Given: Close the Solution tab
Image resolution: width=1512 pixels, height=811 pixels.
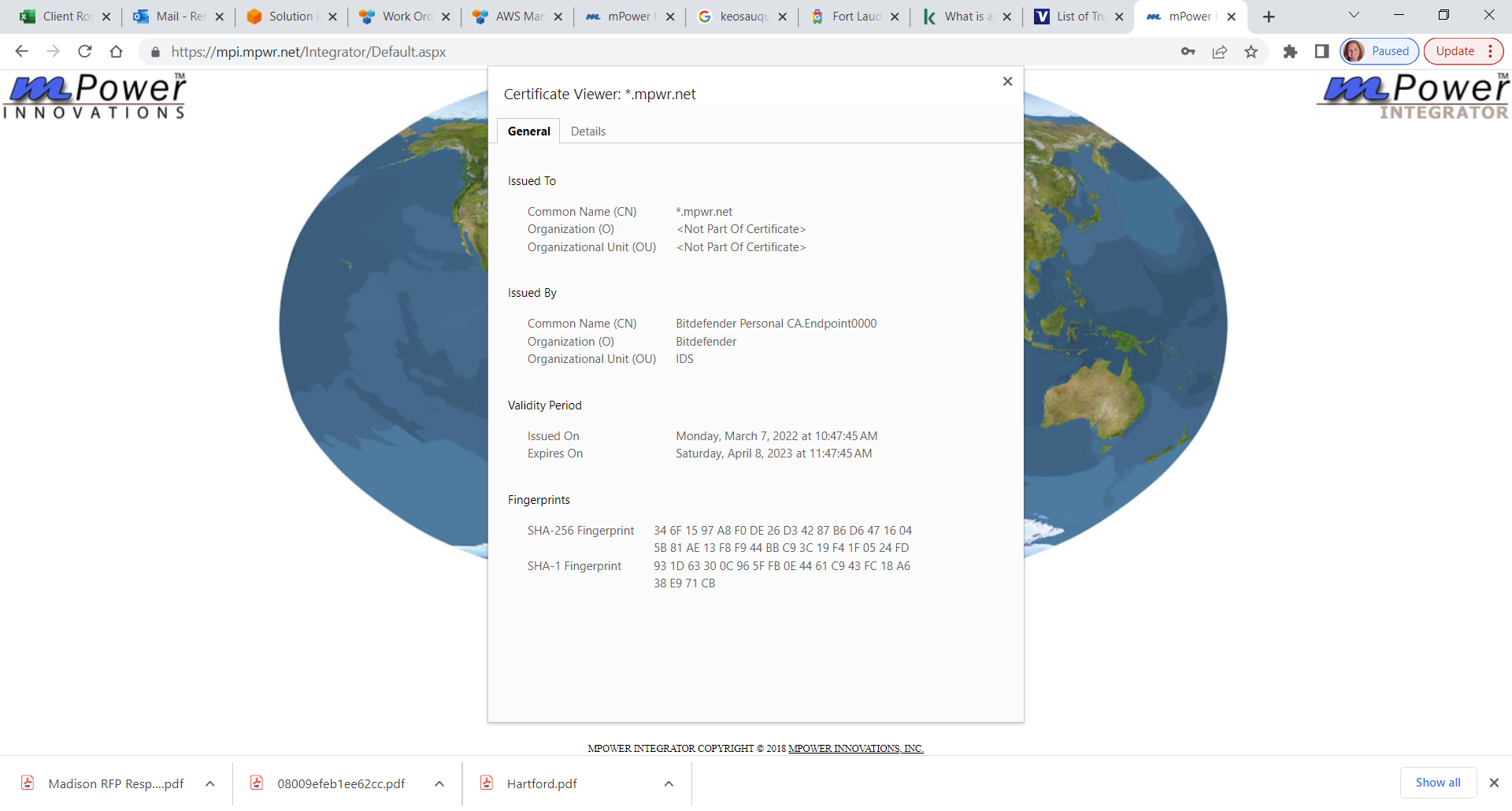Looking at the screenshot, I should pyautogui.click(x=332, y=17).
